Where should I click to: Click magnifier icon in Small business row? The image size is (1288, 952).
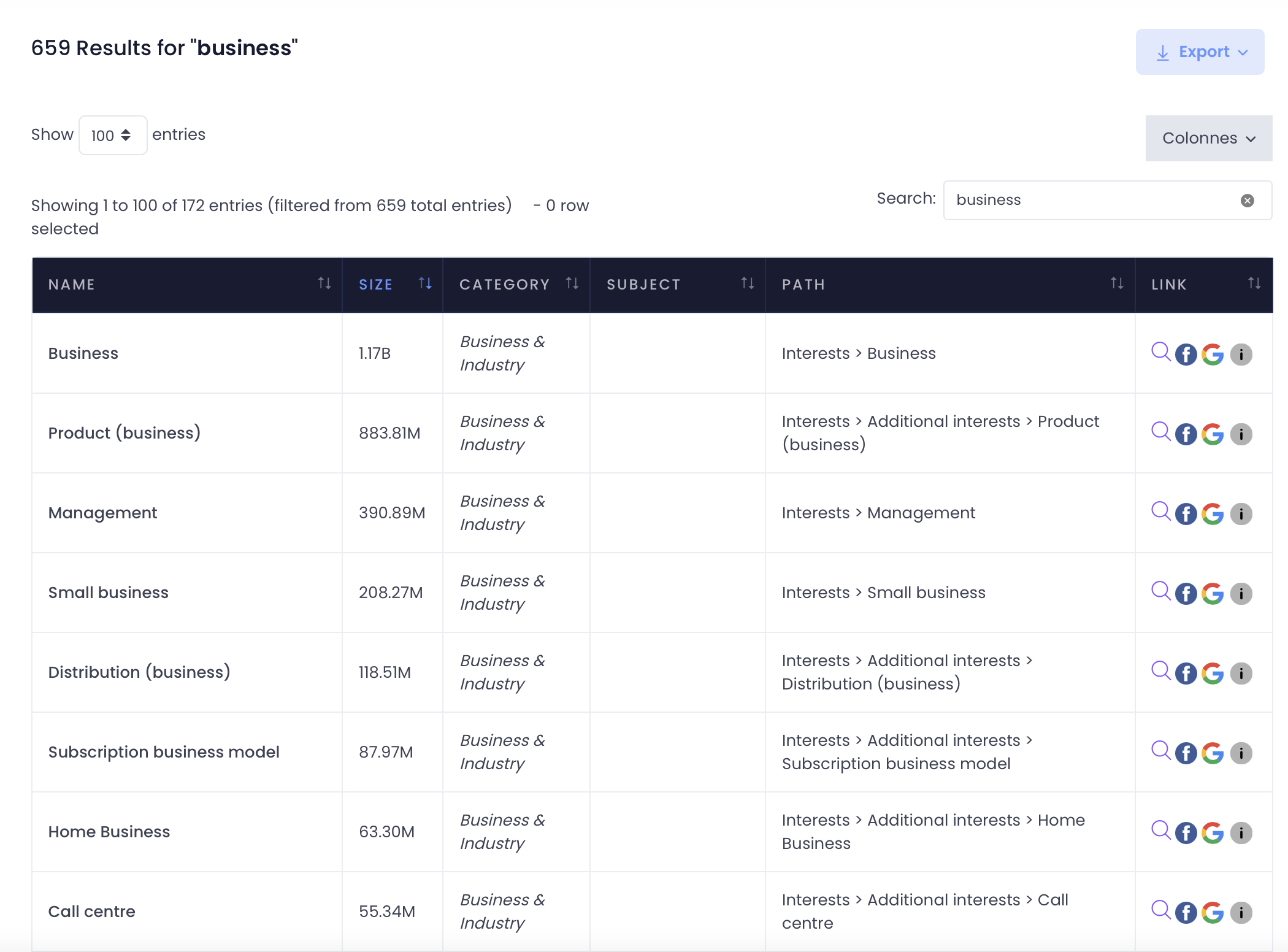pyautogui.click(x=1160, y=591)
